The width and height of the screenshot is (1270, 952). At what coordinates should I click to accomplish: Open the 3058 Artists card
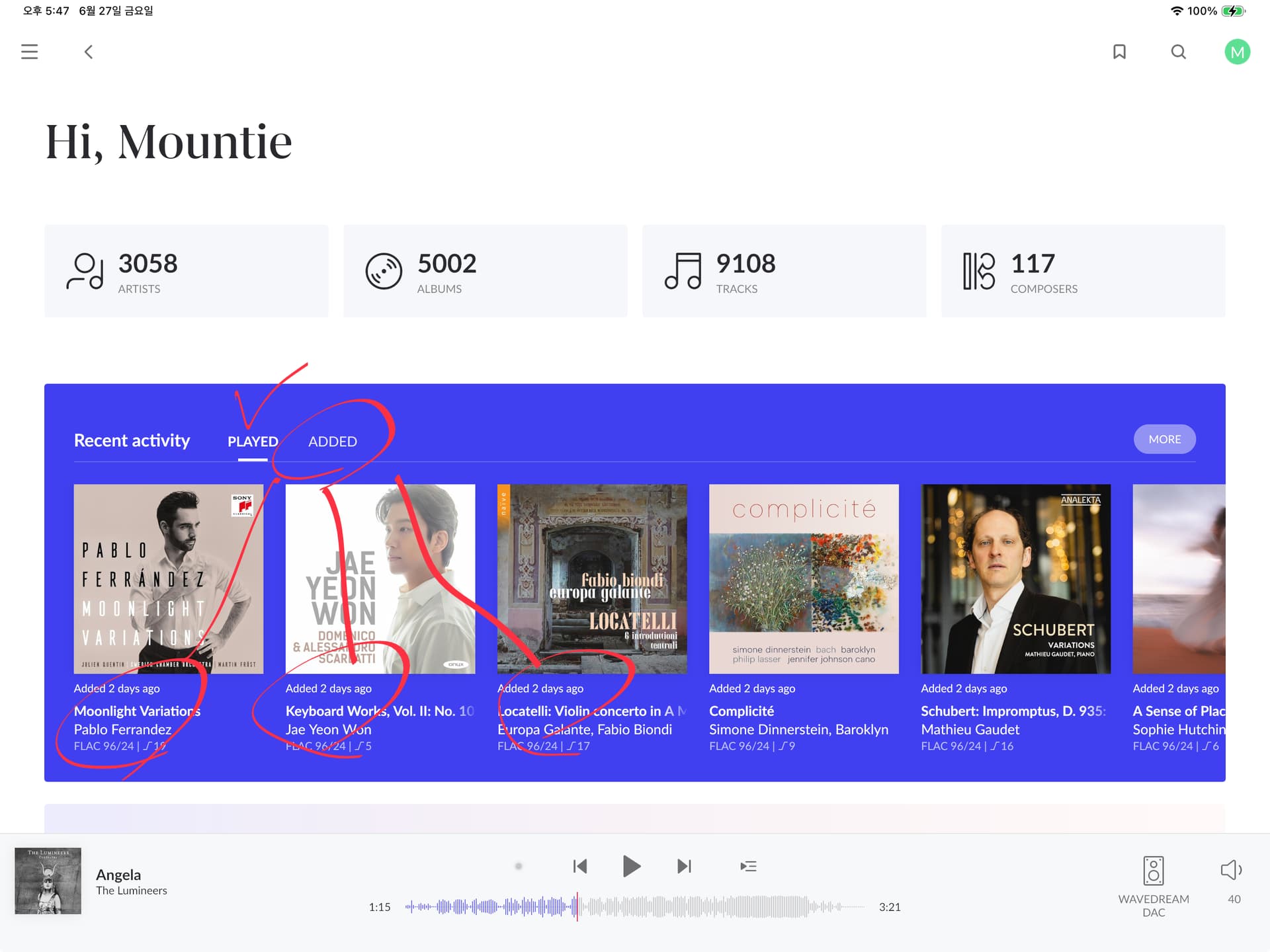[186, 271]
